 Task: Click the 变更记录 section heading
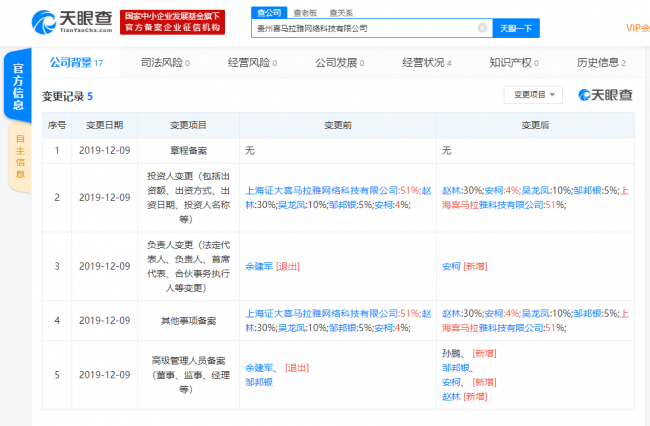coord(67,97)
